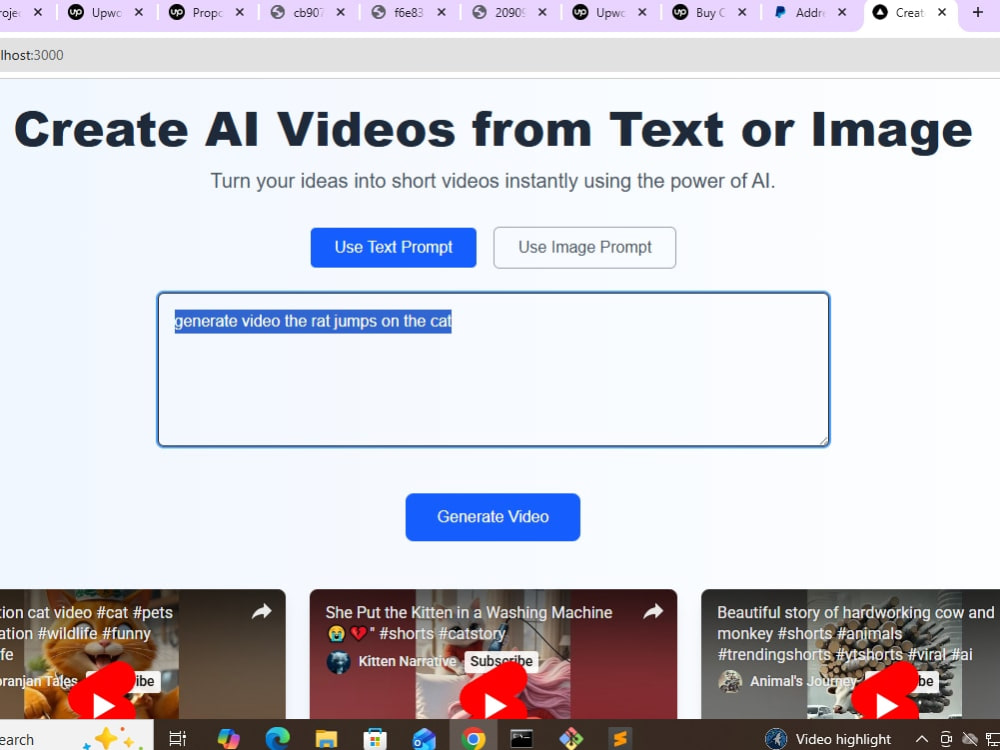1000x750 pixels.
Task: Click the Use Text Prompt button
Action: click(393, 247)
